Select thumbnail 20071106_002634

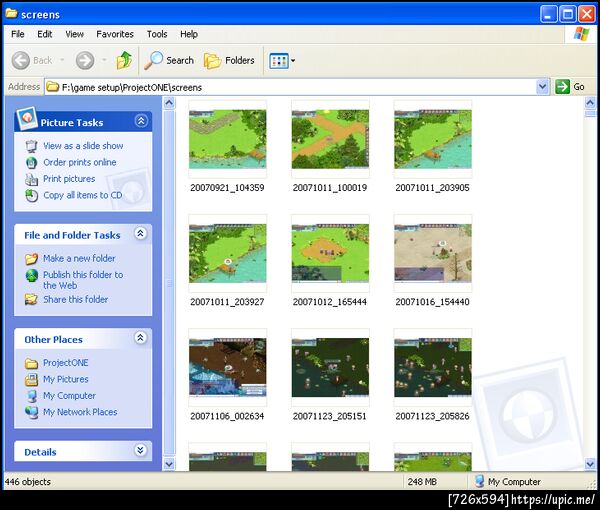pos(228,367)
